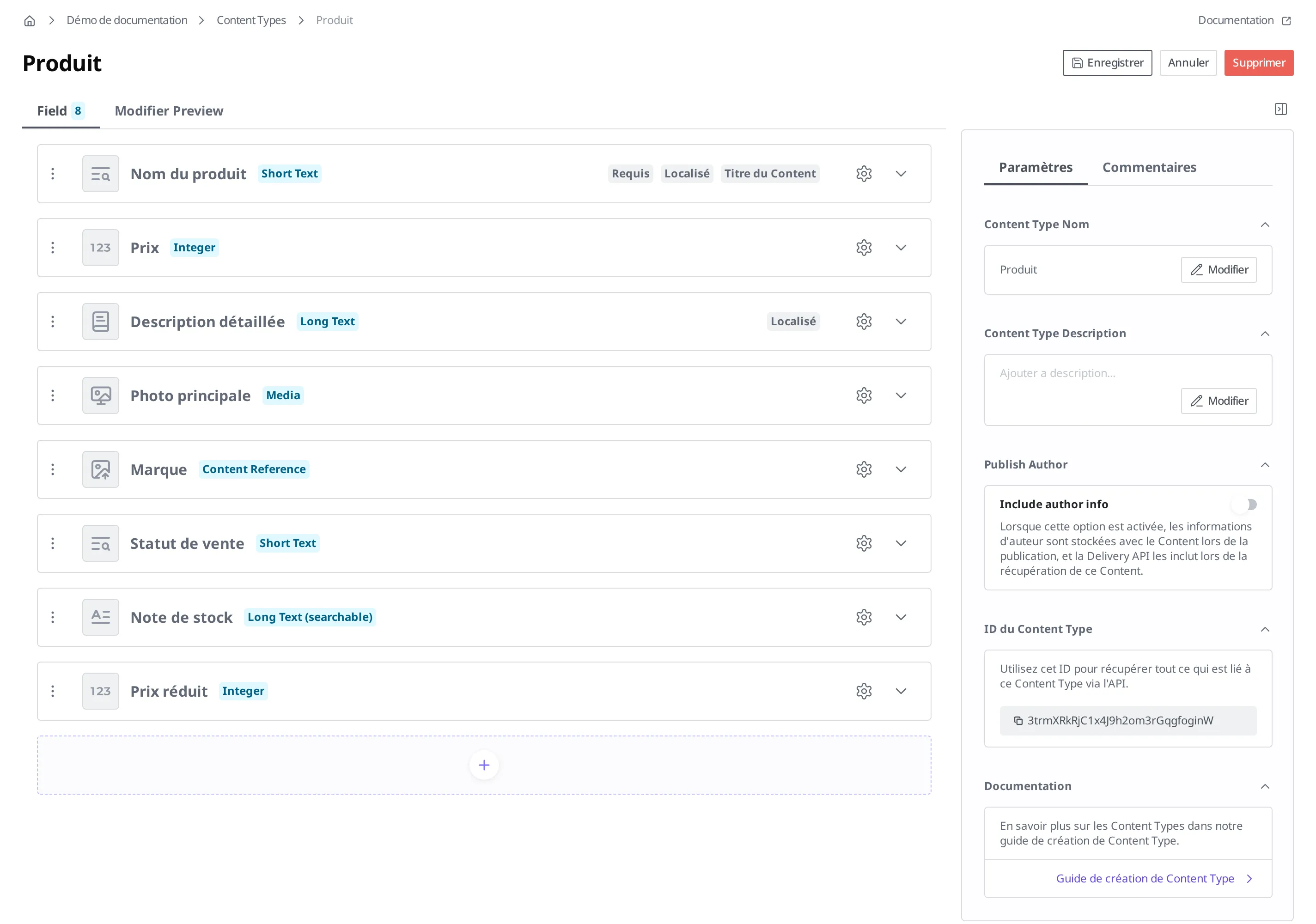Click Modifier in the description box
This screenshot has height=924, width=1316.
[x=1219, y=401]
